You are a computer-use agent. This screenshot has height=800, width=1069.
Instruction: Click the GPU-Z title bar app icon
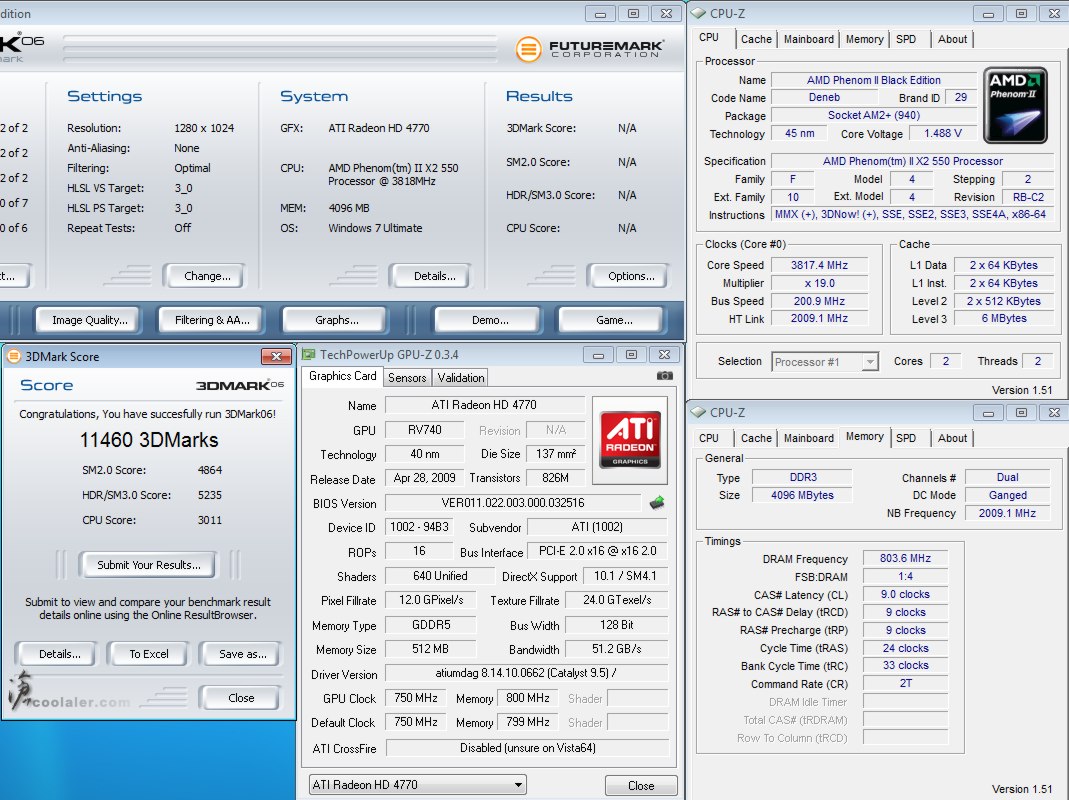pyautogui.click(x=309, y=355)
